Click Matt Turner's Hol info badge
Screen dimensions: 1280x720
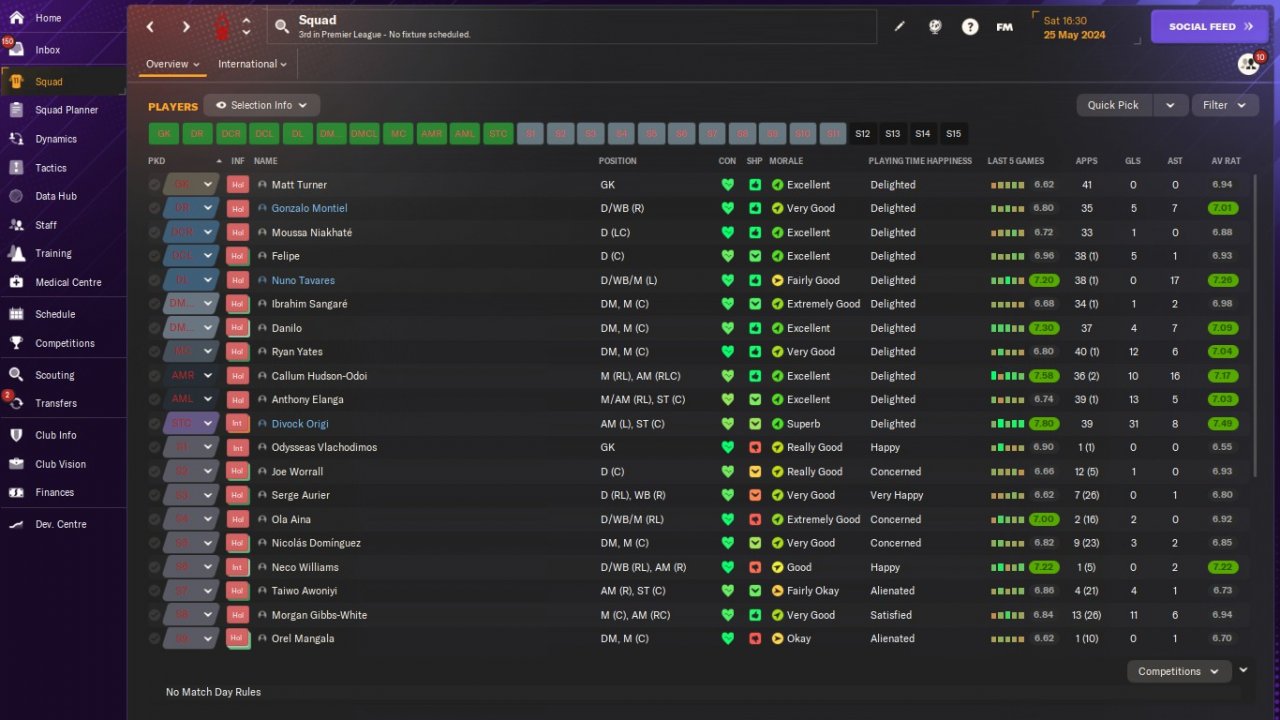(x=238, y=185)
